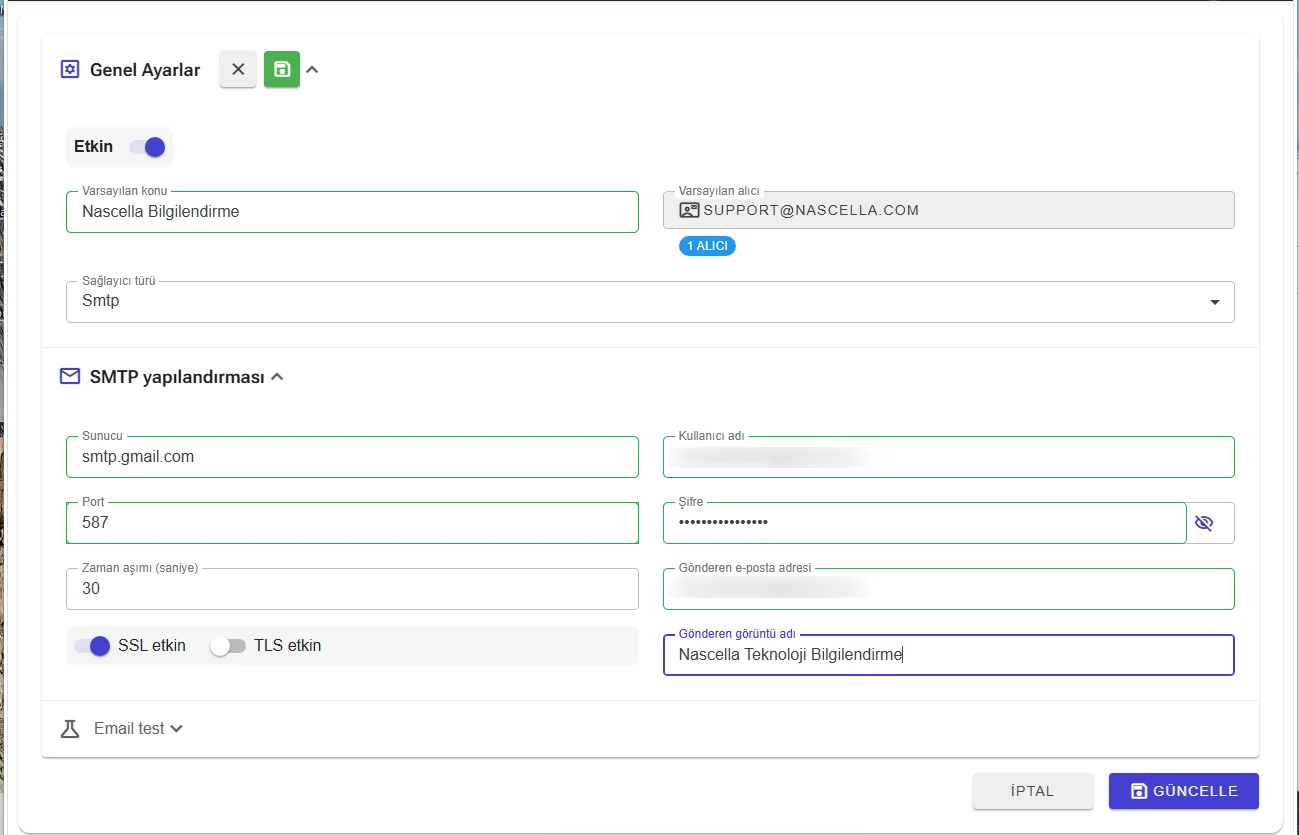Edit the Sunucu server field
Screen dimensions: 1299x835
(352, 457)
